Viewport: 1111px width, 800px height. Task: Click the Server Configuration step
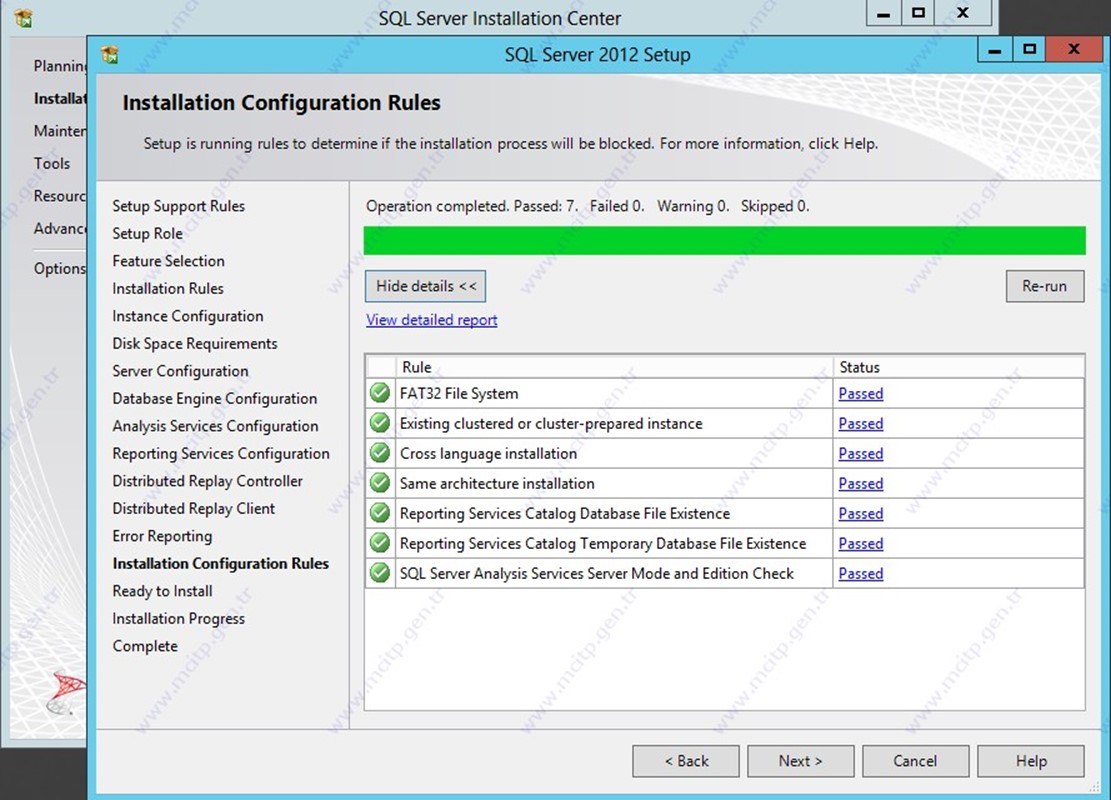coord(181,371)
